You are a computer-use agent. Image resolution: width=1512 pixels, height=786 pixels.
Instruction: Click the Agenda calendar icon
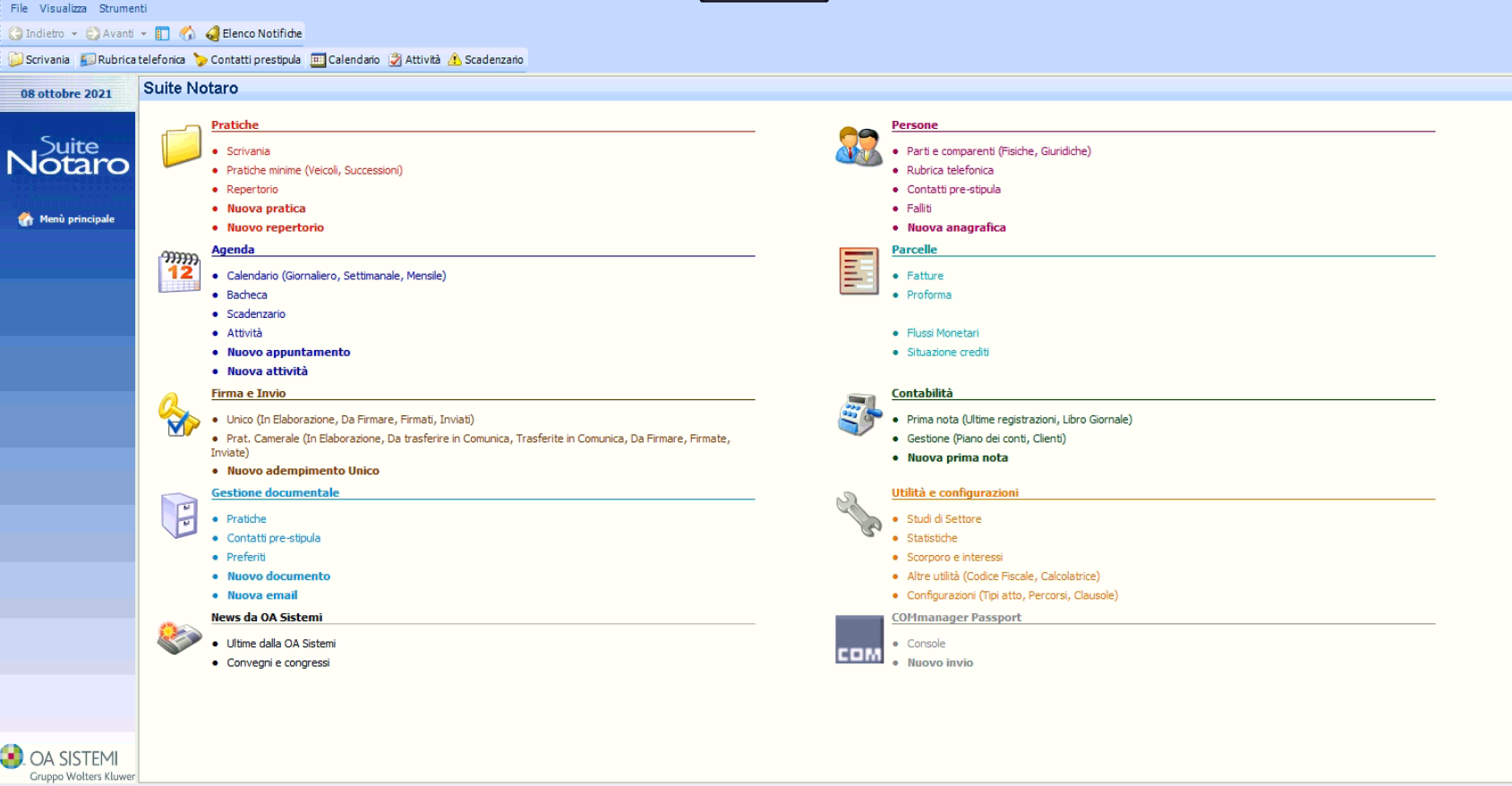(x=179, y=271)
